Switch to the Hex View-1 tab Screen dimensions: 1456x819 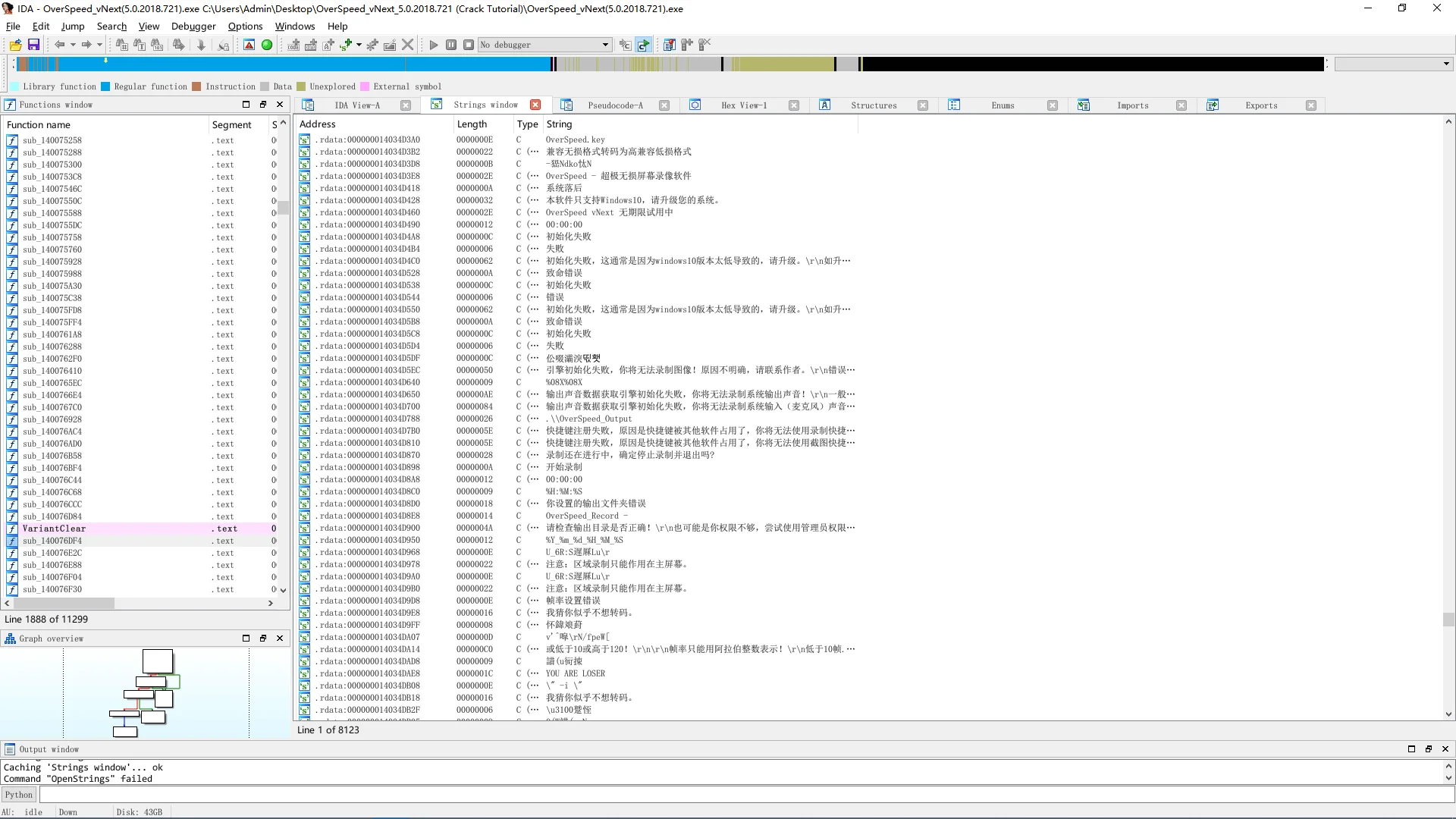(744, 105)
